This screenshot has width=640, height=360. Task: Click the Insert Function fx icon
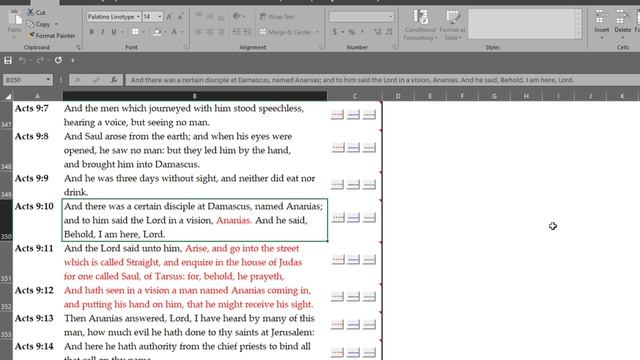(x=114, y=80)
